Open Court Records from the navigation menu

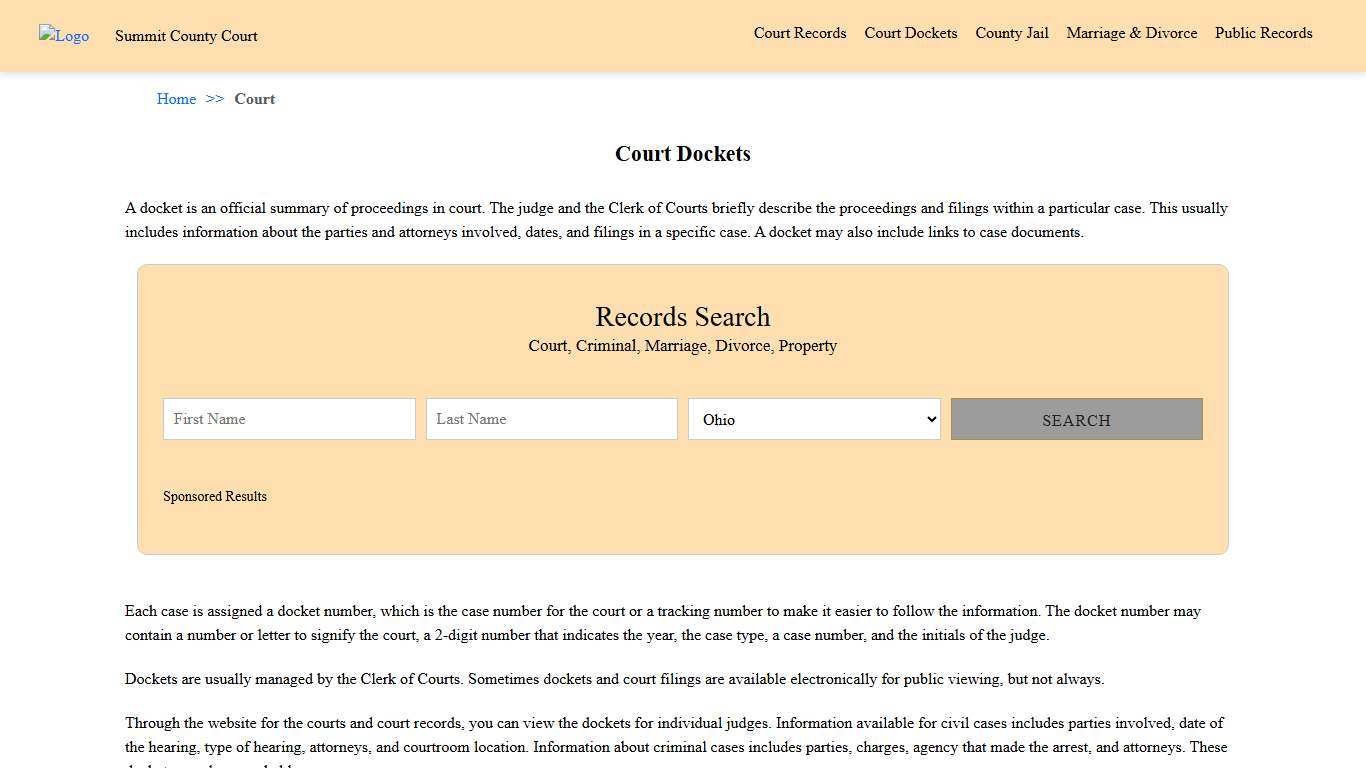point(799,33)
